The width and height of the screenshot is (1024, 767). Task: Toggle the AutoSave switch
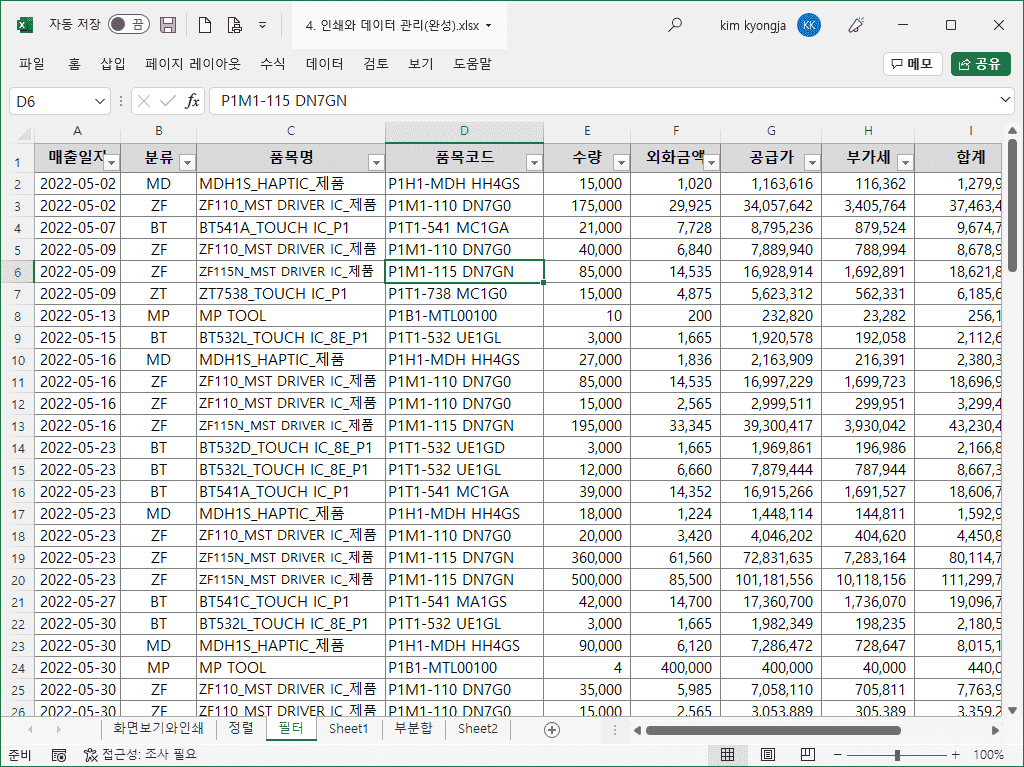pyautogui.click(x=129, y=25)
